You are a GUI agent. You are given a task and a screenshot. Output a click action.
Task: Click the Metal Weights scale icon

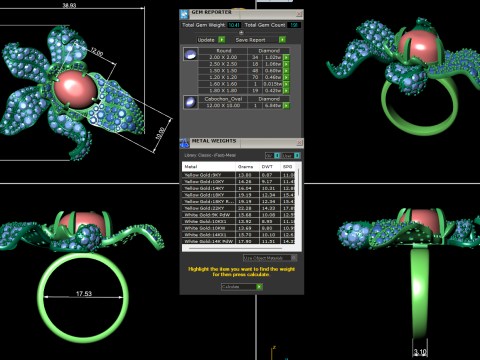coord(184,143)
